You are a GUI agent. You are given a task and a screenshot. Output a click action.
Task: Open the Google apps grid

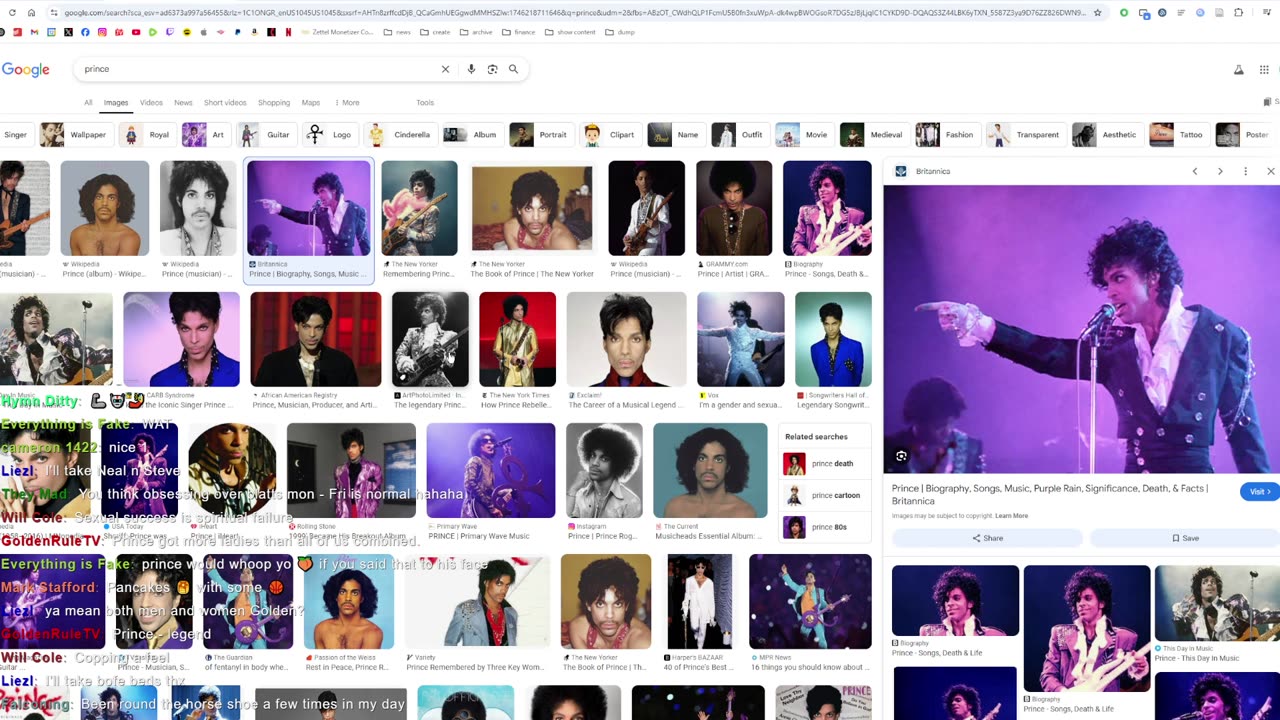pos(1264,69)
